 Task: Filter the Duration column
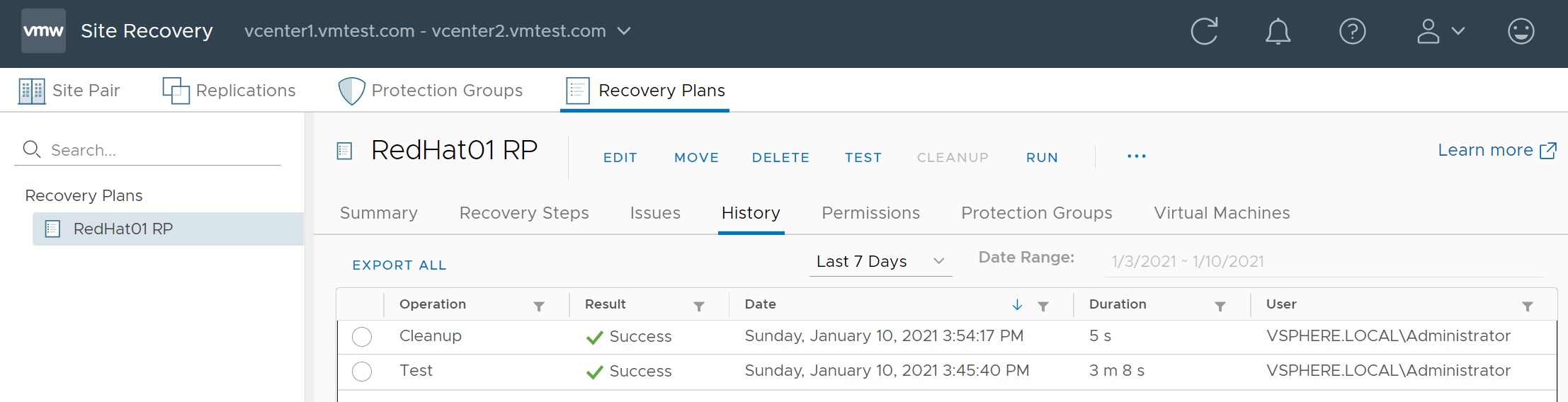(1220, 306)
